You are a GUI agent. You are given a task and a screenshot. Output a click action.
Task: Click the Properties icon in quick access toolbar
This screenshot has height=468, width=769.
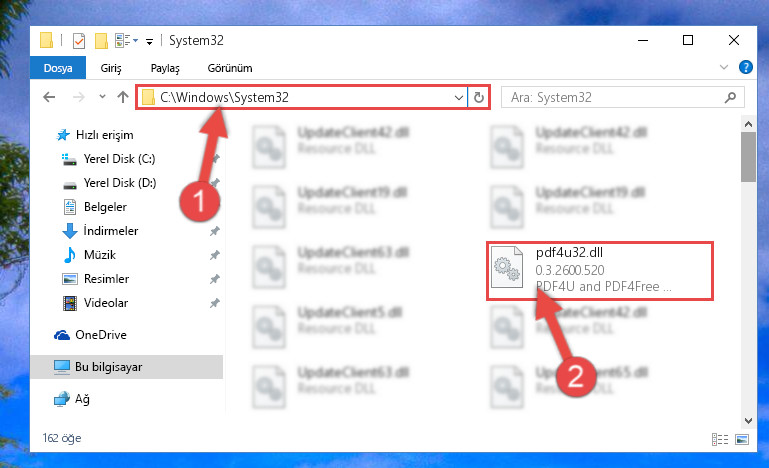click(x=78, y=41)
